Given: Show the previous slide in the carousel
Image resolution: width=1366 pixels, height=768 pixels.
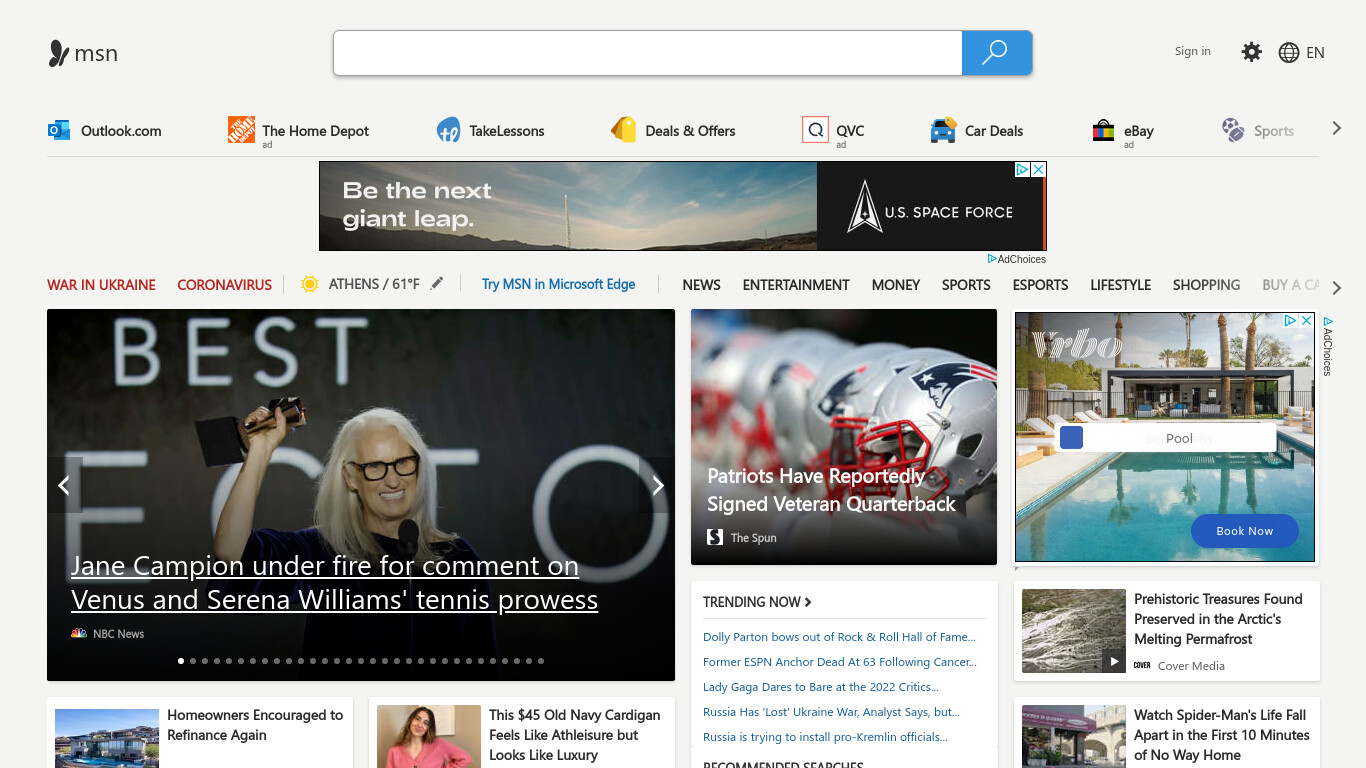Looking at the screenshot, I should pyautogui.click(x=64, y=485).
